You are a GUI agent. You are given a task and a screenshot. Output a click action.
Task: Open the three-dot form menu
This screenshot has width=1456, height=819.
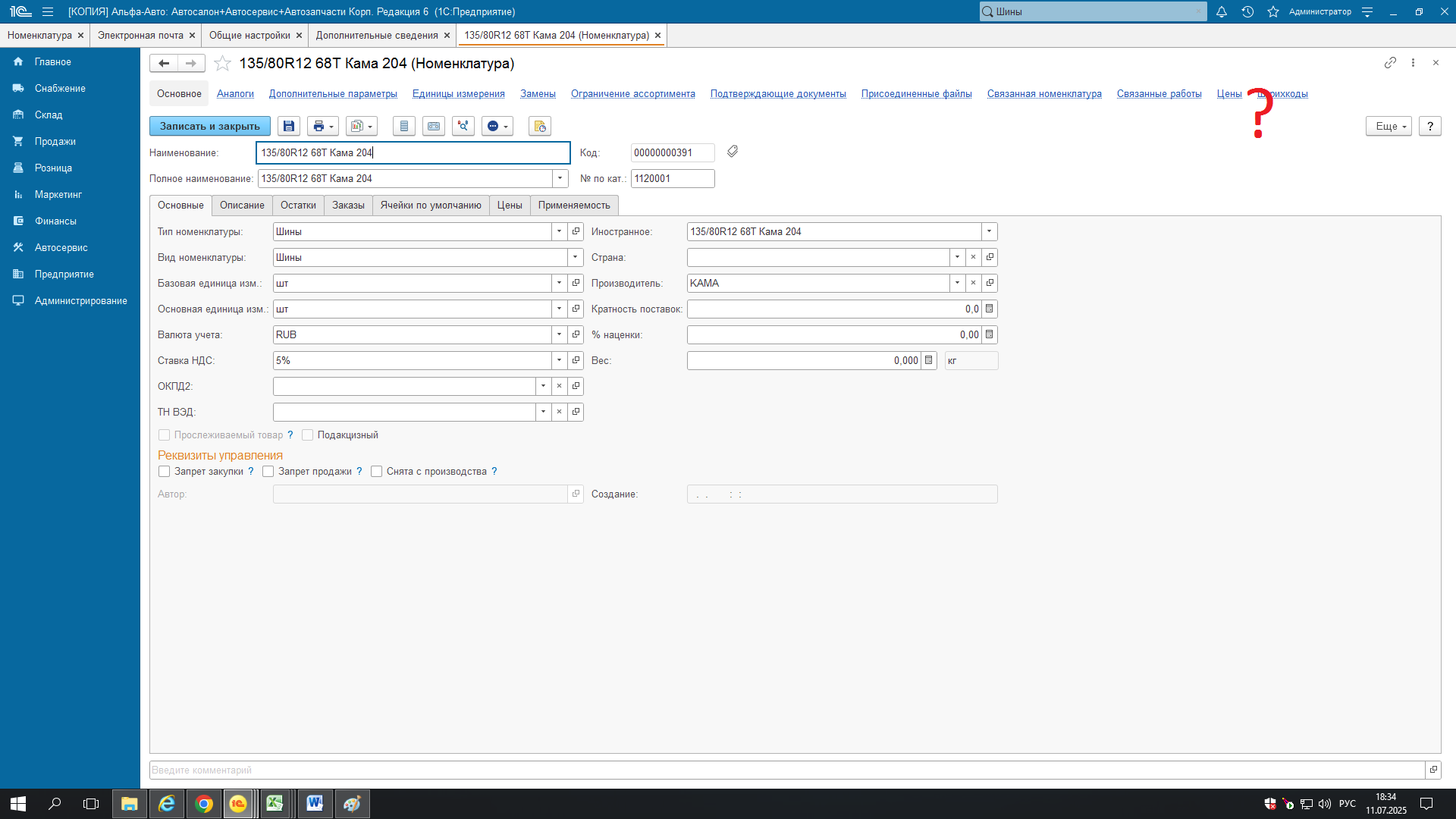point(1413,63)
